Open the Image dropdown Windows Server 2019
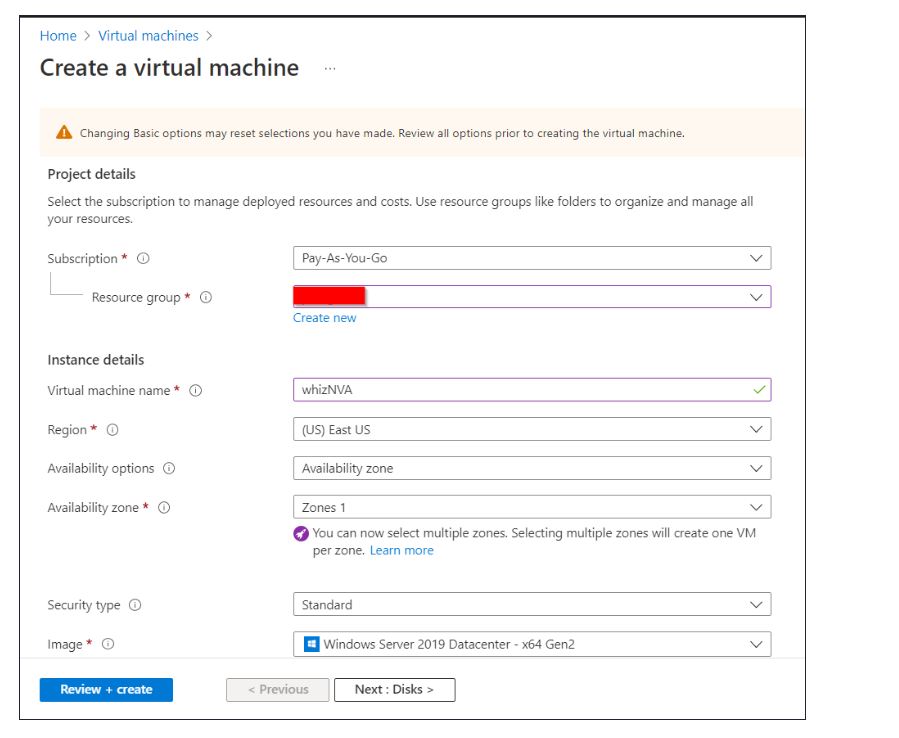 [532, 645]
